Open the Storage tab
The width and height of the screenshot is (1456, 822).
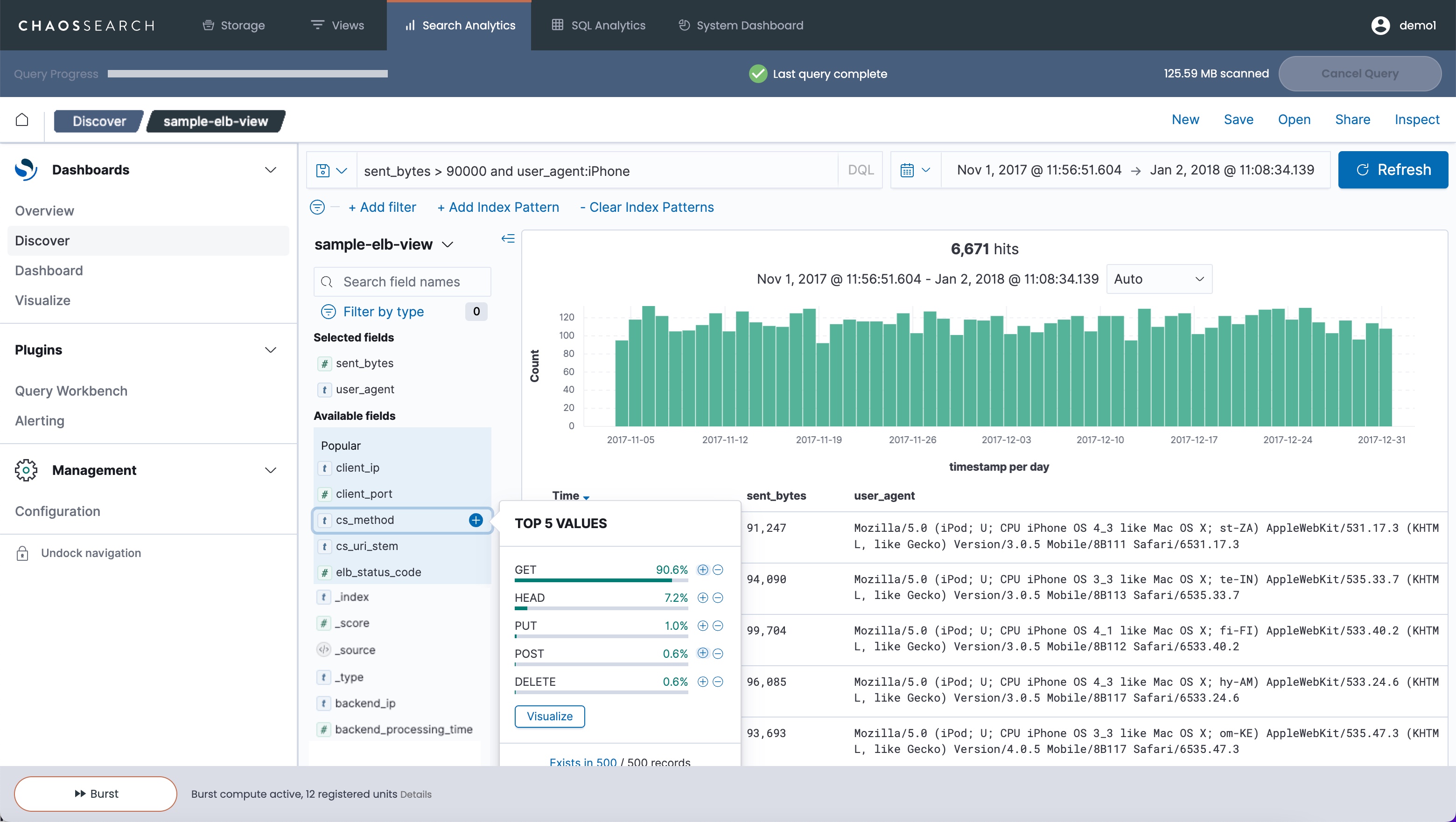click(x=234, y=25)
